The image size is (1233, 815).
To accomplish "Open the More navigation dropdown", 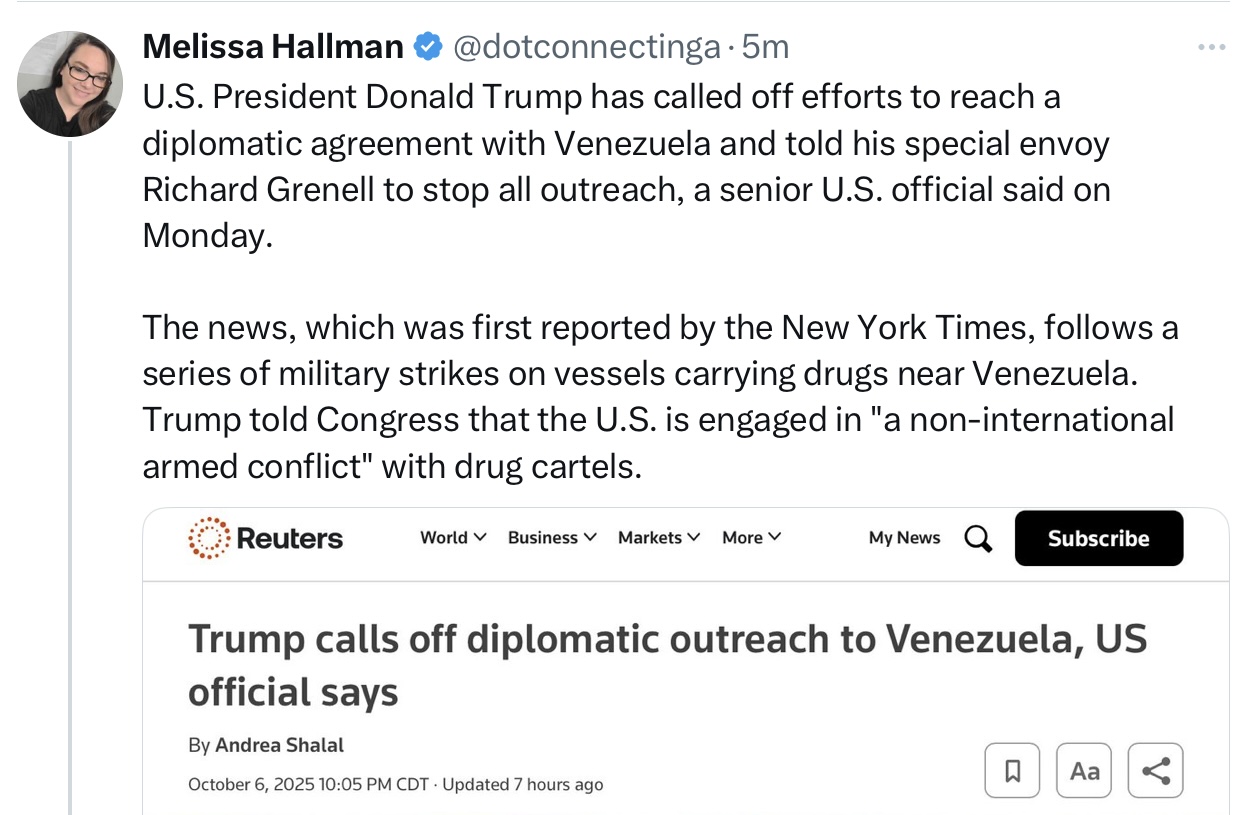I will (752, 538).
